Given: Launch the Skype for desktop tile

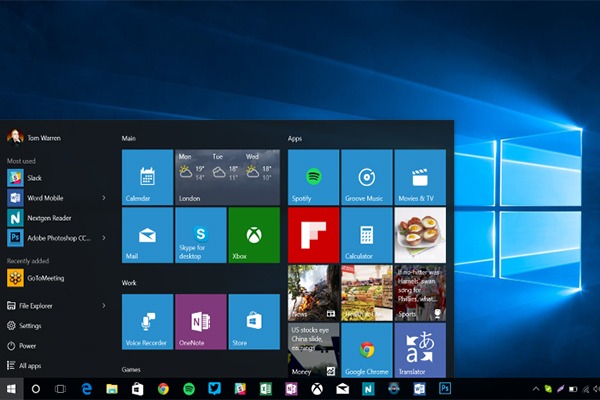Looking at the screenshot, I should tap(201, 235).
